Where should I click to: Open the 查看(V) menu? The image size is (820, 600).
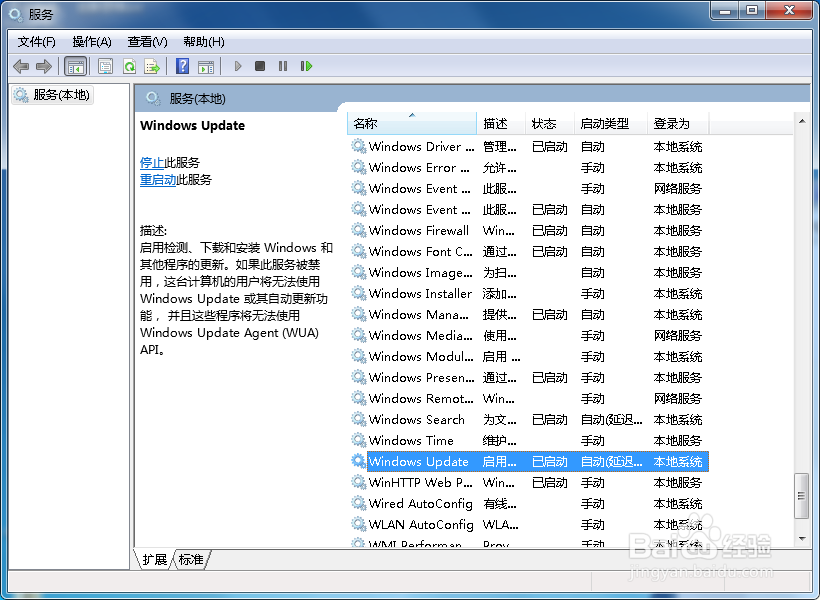click(x=146, y=41)
